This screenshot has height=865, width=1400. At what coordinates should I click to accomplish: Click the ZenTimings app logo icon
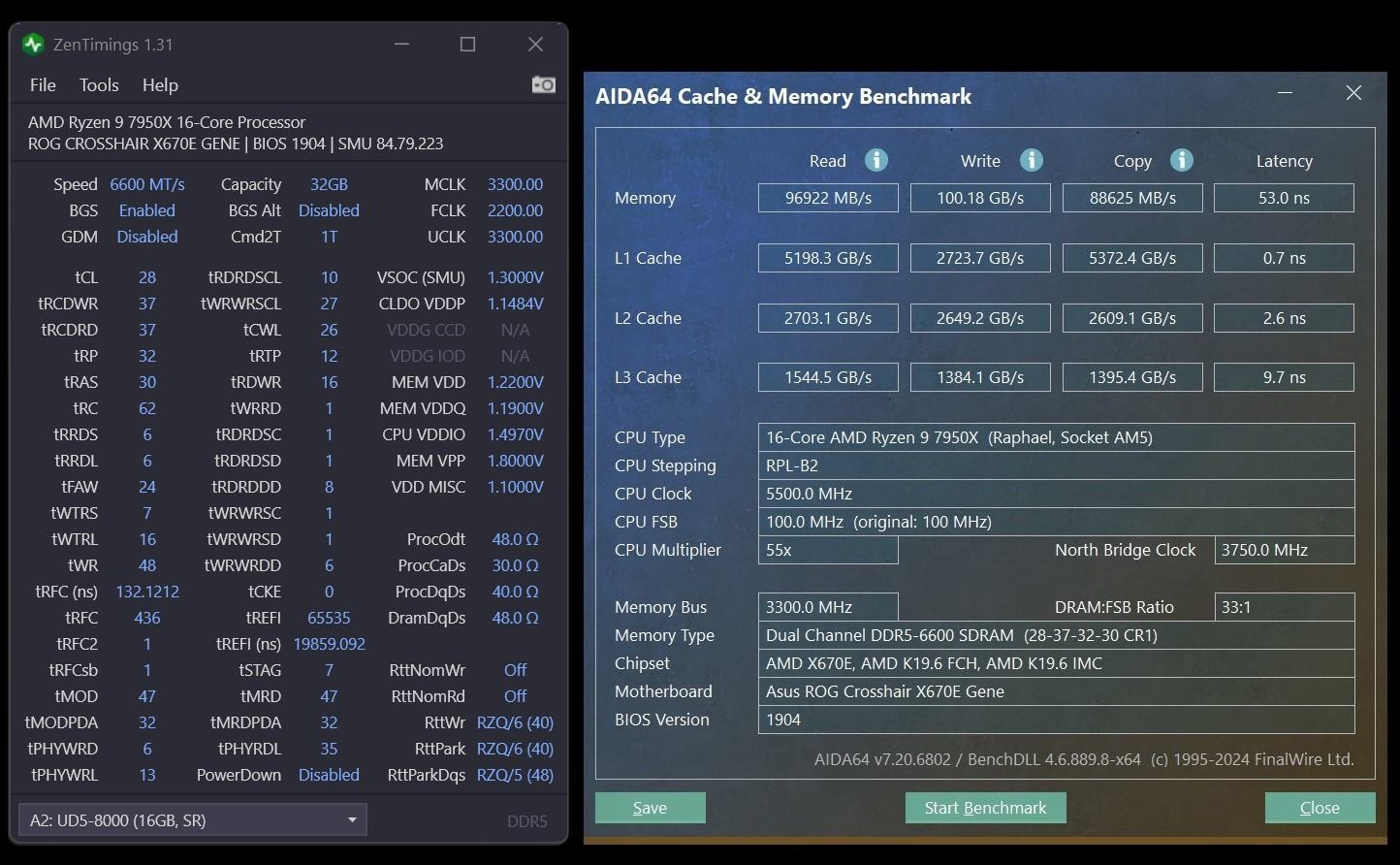(x=33, y=45)
